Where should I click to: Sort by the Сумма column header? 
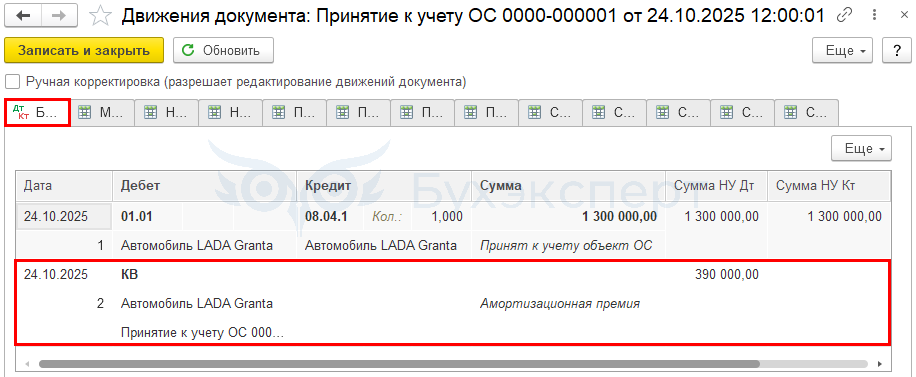point(568,186)
